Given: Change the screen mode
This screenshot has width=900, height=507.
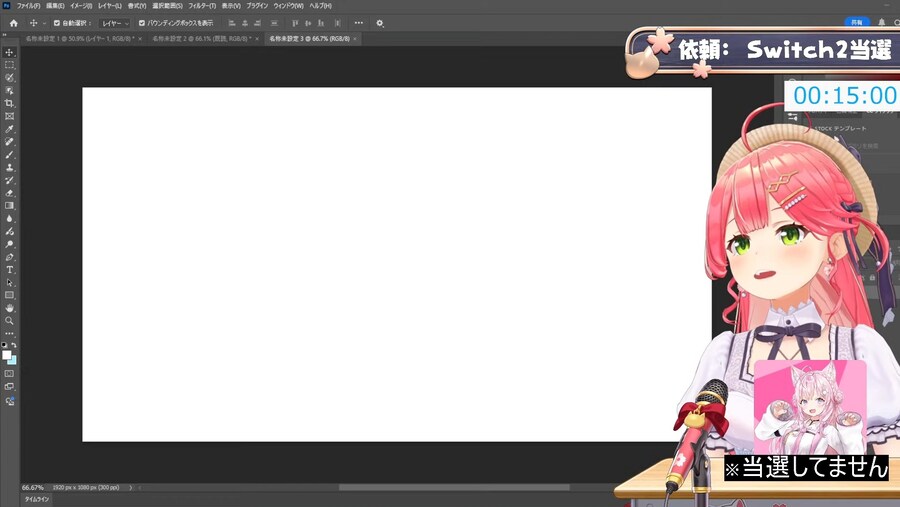Looking at the screenshot, I should [9, 386].
